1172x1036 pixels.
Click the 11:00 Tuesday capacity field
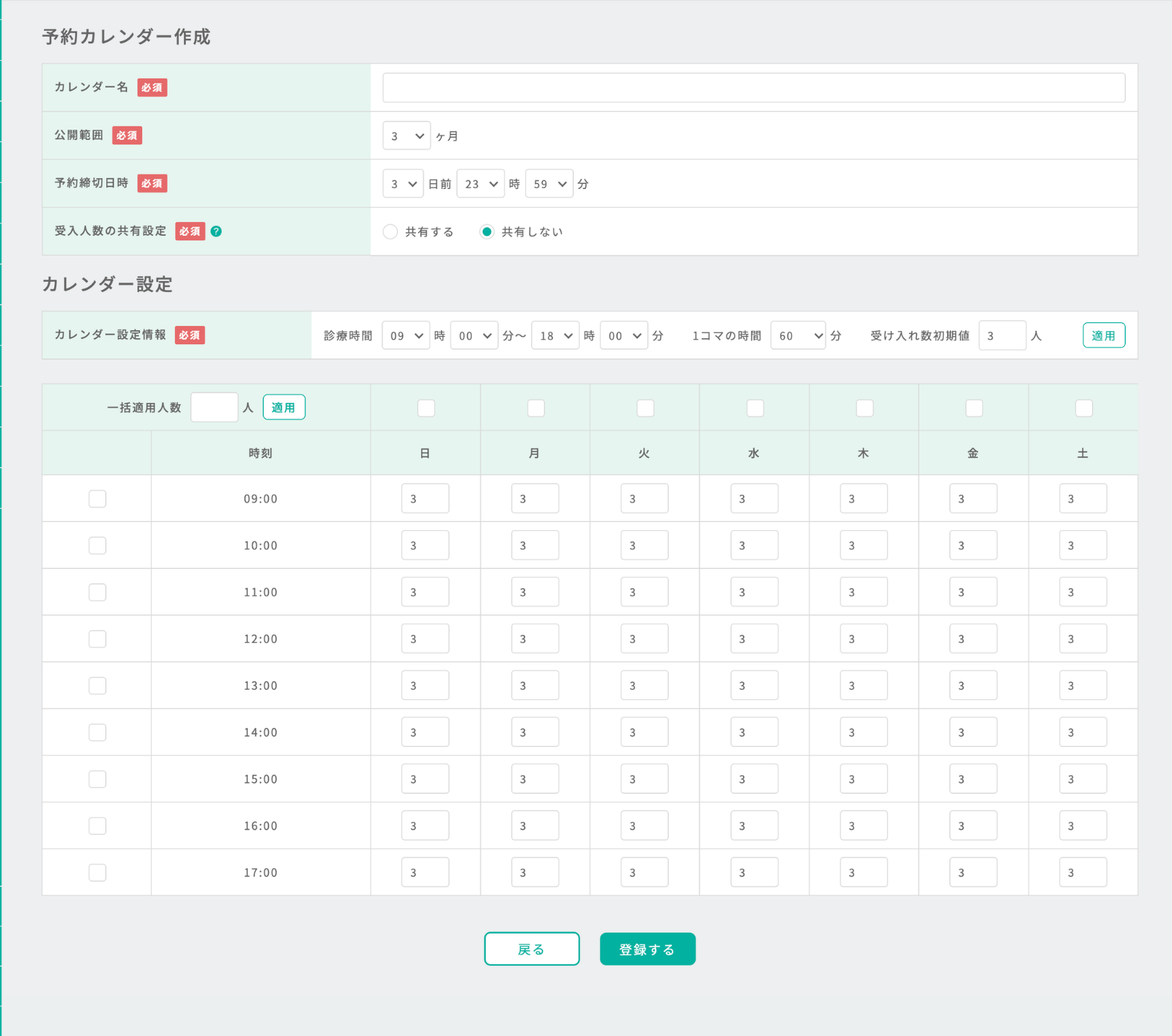point(645,592)
